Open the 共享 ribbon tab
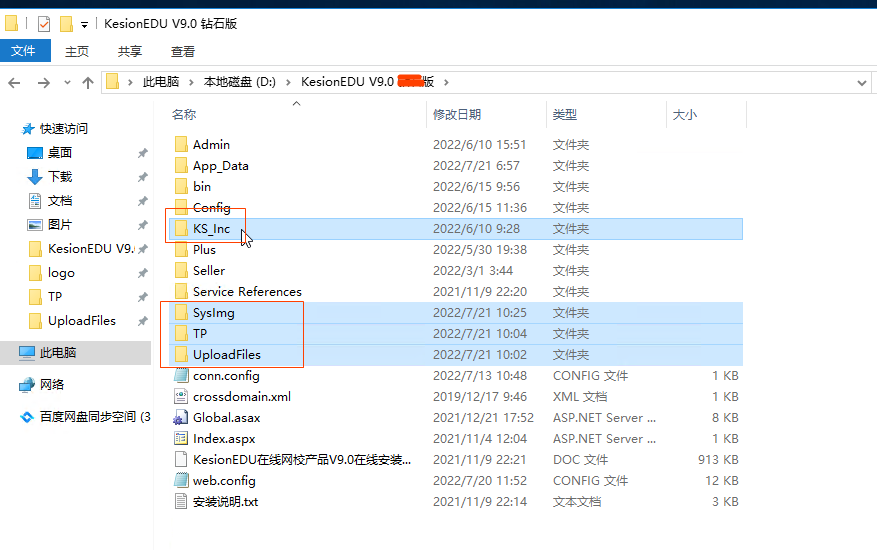Screen dimensions: 877x550 pos(130,51)
